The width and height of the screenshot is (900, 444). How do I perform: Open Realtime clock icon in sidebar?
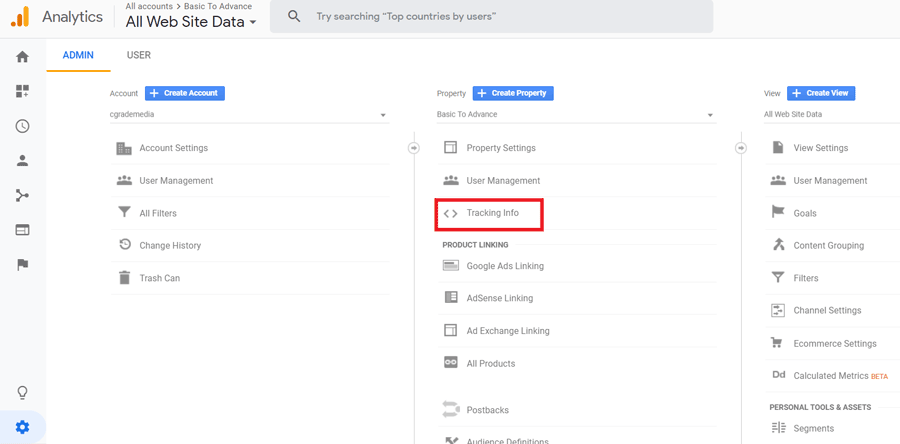pos(22,126)
